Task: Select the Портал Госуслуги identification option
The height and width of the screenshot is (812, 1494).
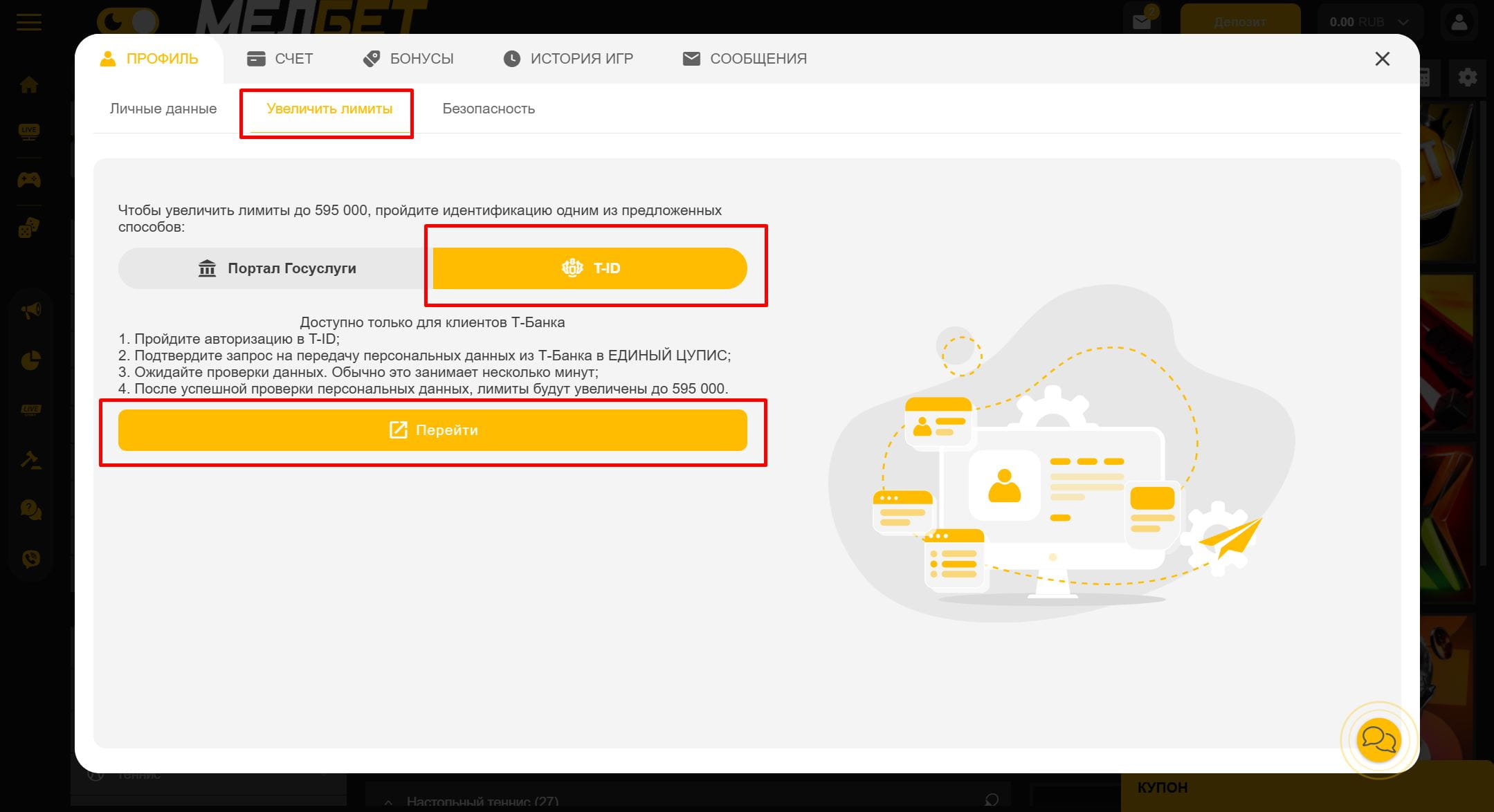Action: coord(275,268)
